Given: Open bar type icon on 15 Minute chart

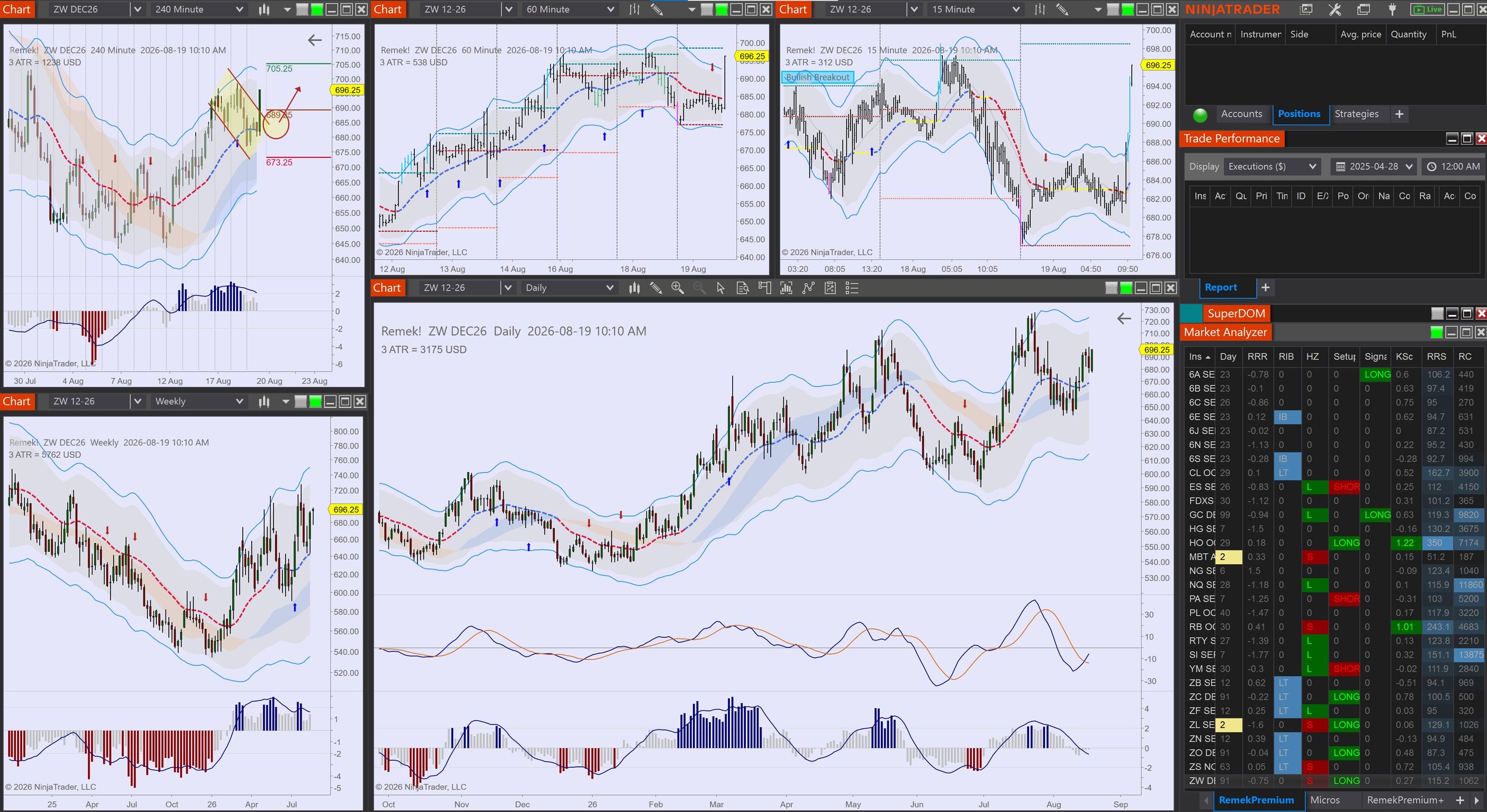Looking at the screenshot, I should pyautogui.click(x=1040, y=10).
